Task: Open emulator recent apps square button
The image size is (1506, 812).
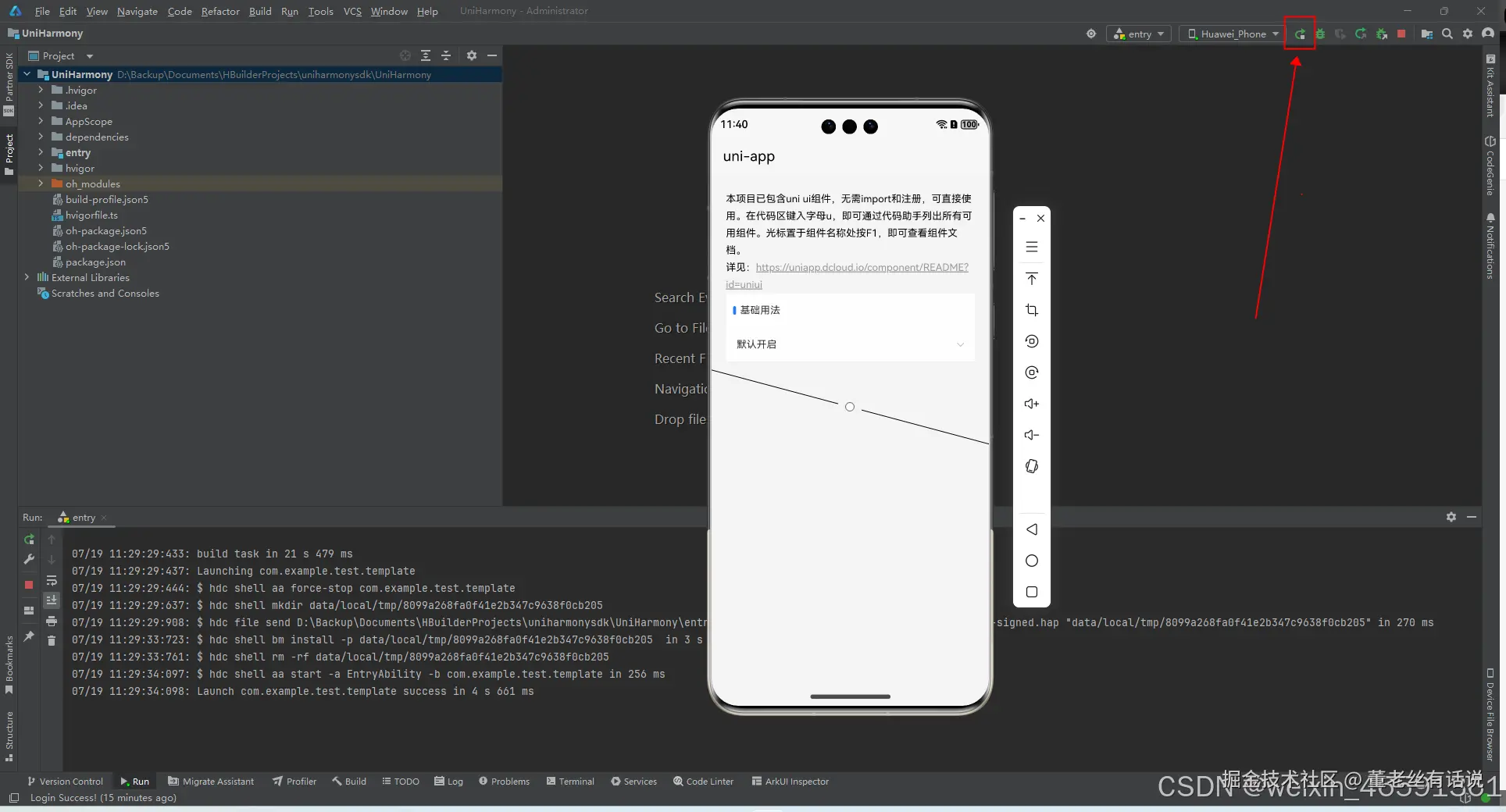Action: click(x=1032, y=592)
